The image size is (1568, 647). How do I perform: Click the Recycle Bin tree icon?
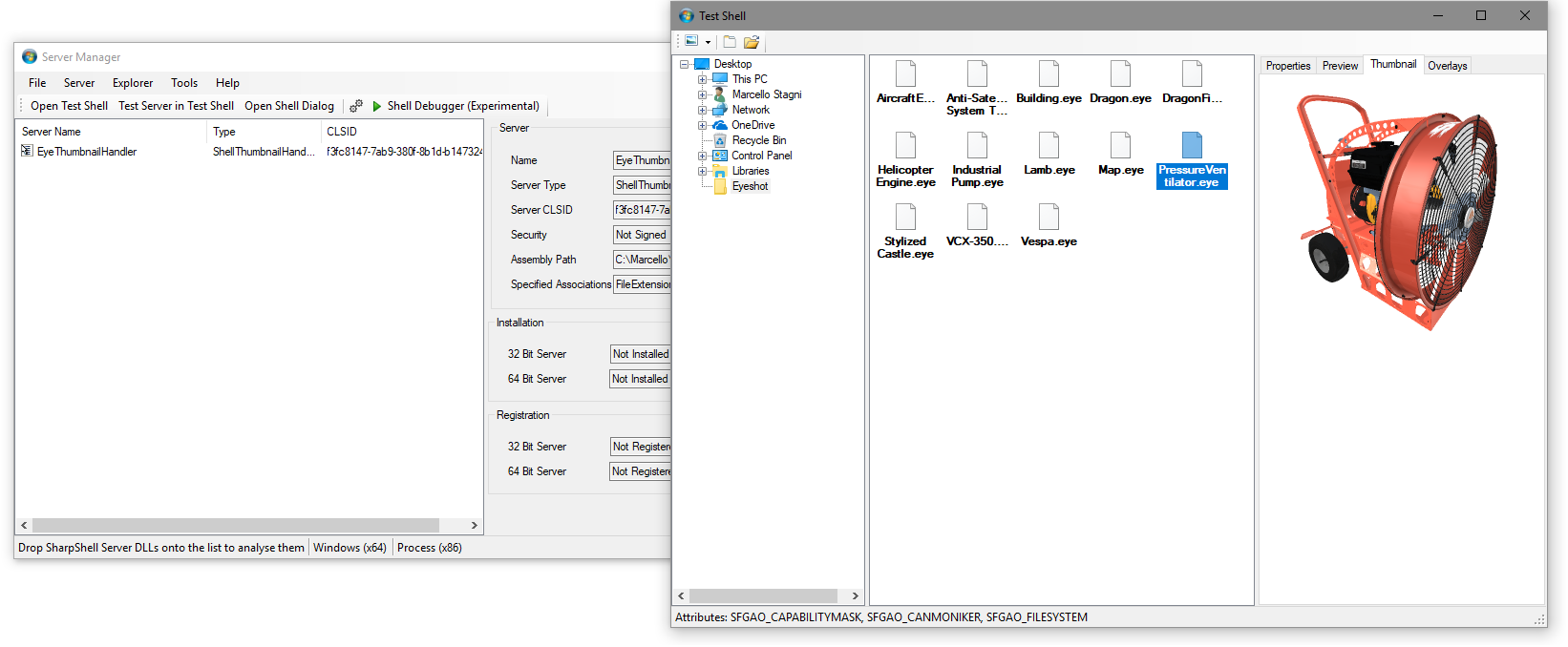click(720, 140)
